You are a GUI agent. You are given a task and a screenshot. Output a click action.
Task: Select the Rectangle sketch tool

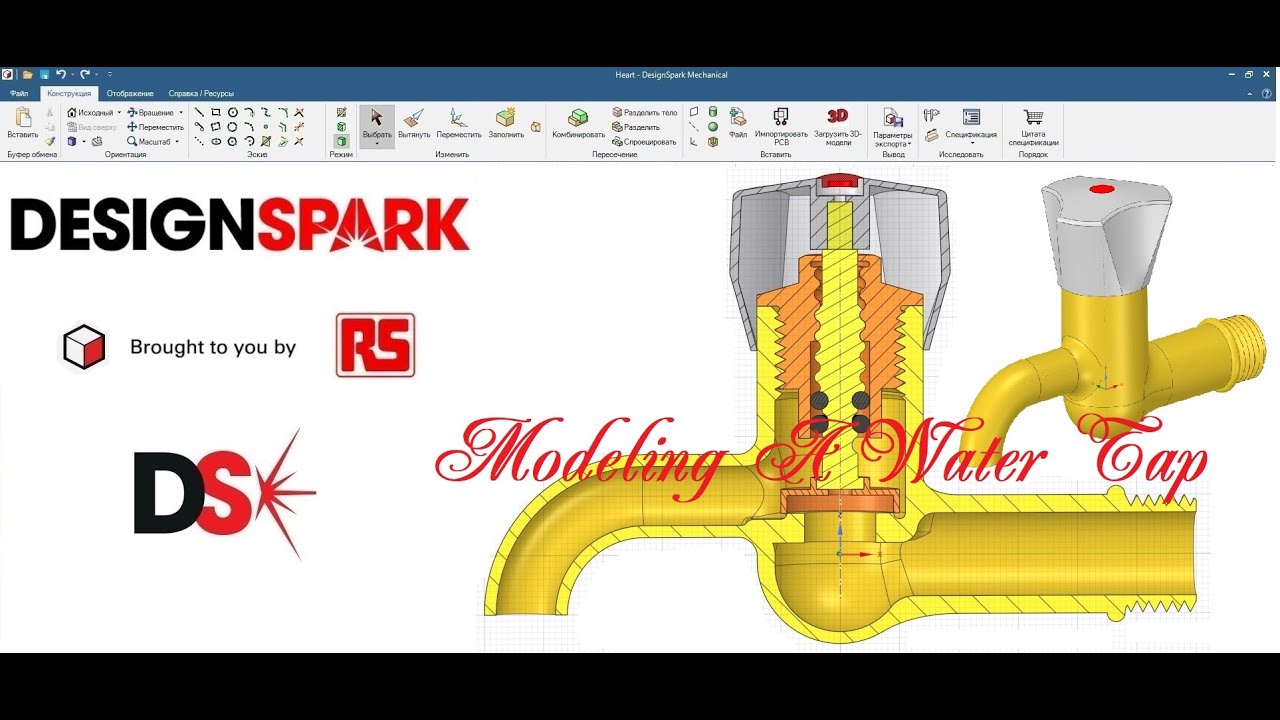216,113
